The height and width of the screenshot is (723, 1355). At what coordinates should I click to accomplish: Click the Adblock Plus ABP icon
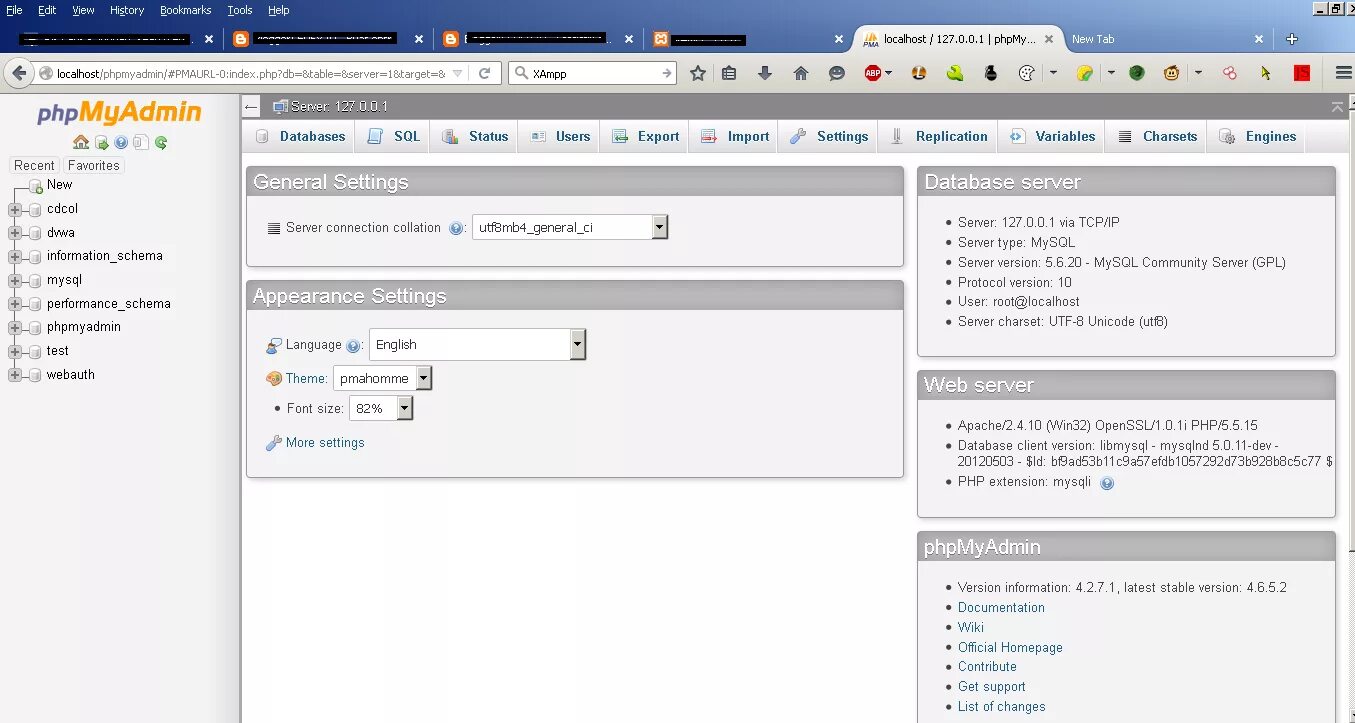click(x=873, y=73)
